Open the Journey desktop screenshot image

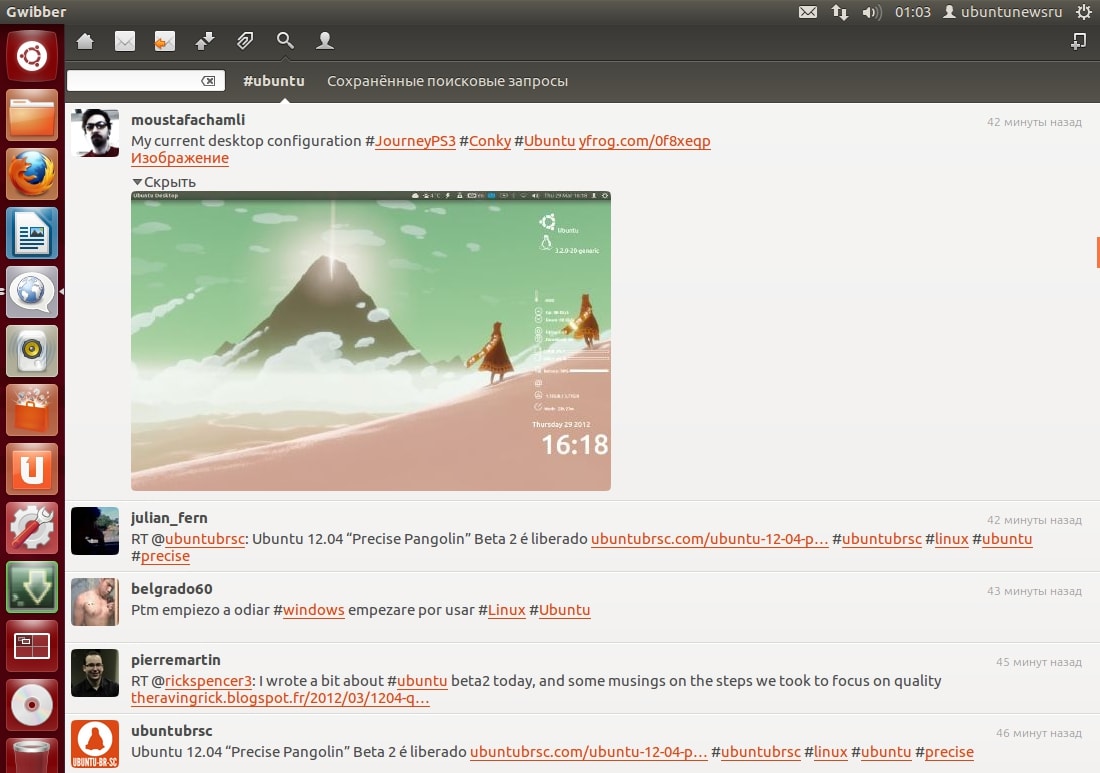pyautogui.click(x=371, y=341)
